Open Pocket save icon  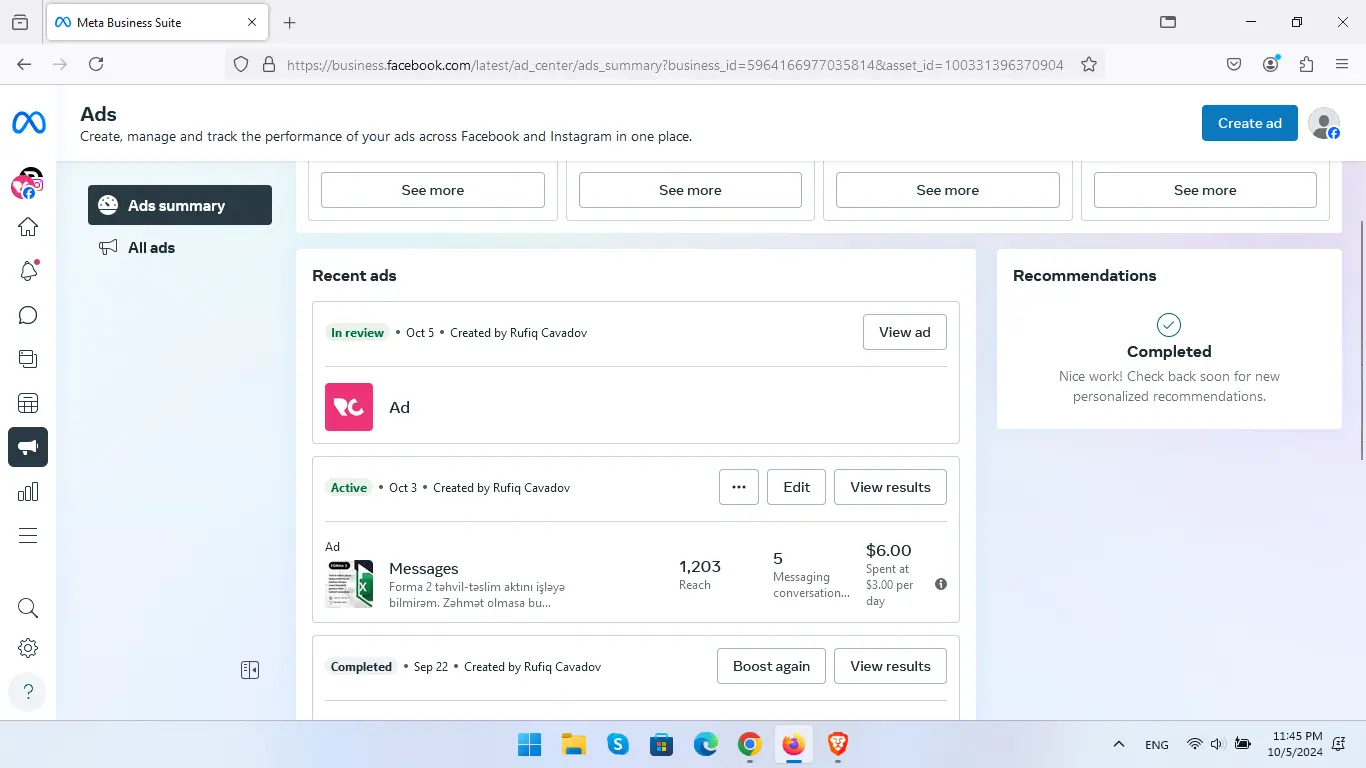pos(1234,64)
